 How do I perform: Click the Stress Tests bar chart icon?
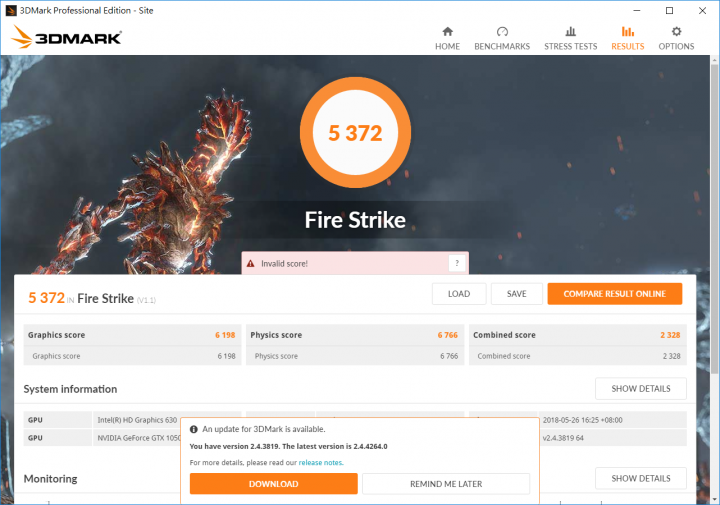pyautogui.click(x=570, y=31)
